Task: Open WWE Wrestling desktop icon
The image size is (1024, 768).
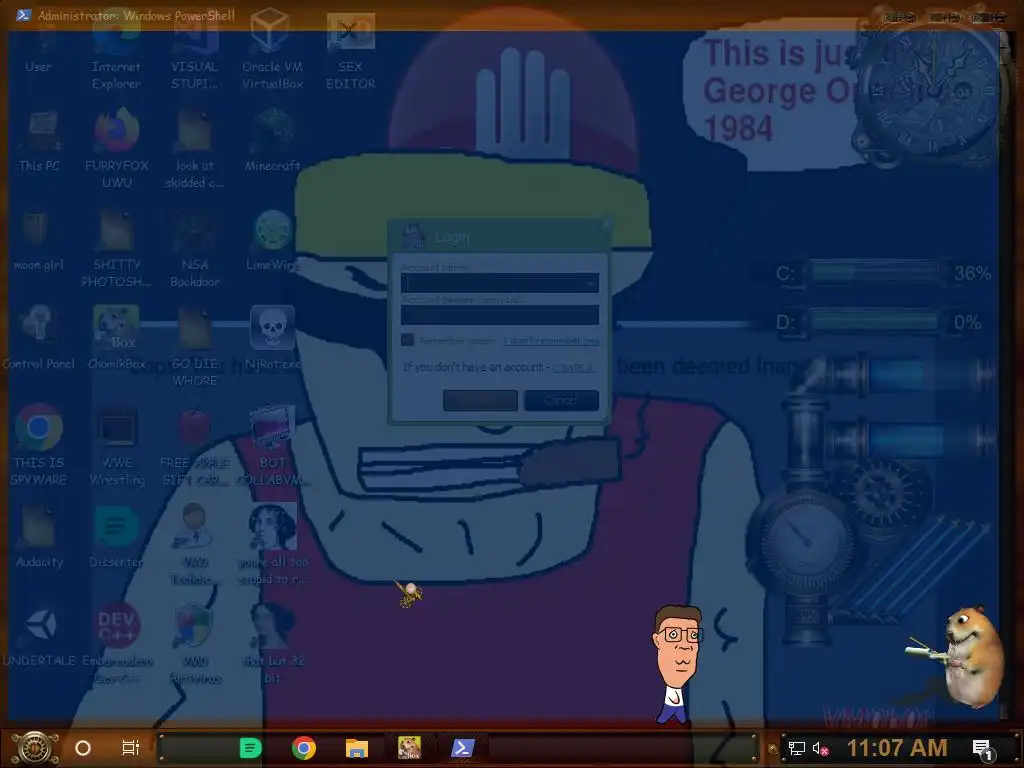Action: pyautogui.click(x=117, y=445)
